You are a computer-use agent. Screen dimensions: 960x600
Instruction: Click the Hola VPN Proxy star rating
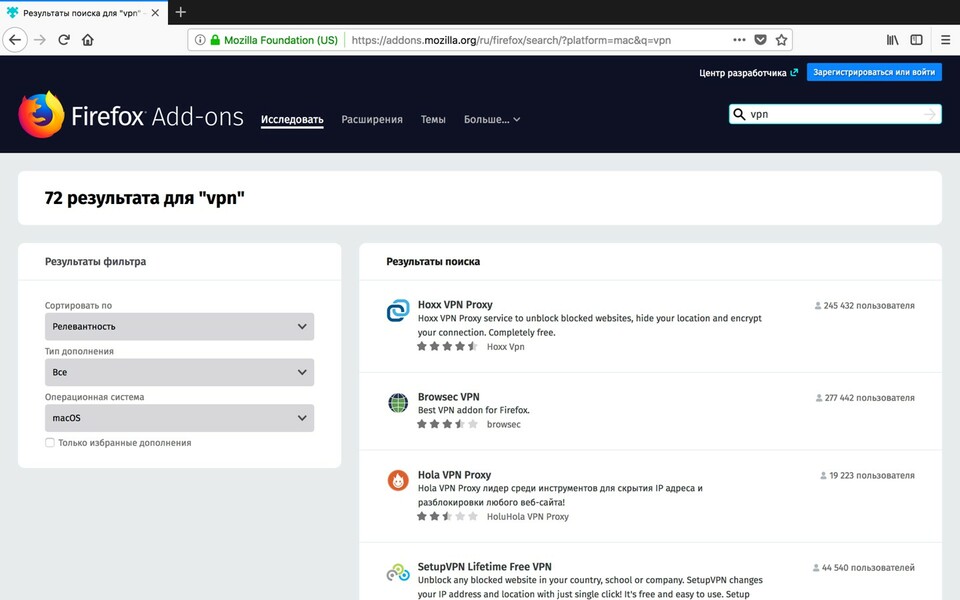(447, 517)
